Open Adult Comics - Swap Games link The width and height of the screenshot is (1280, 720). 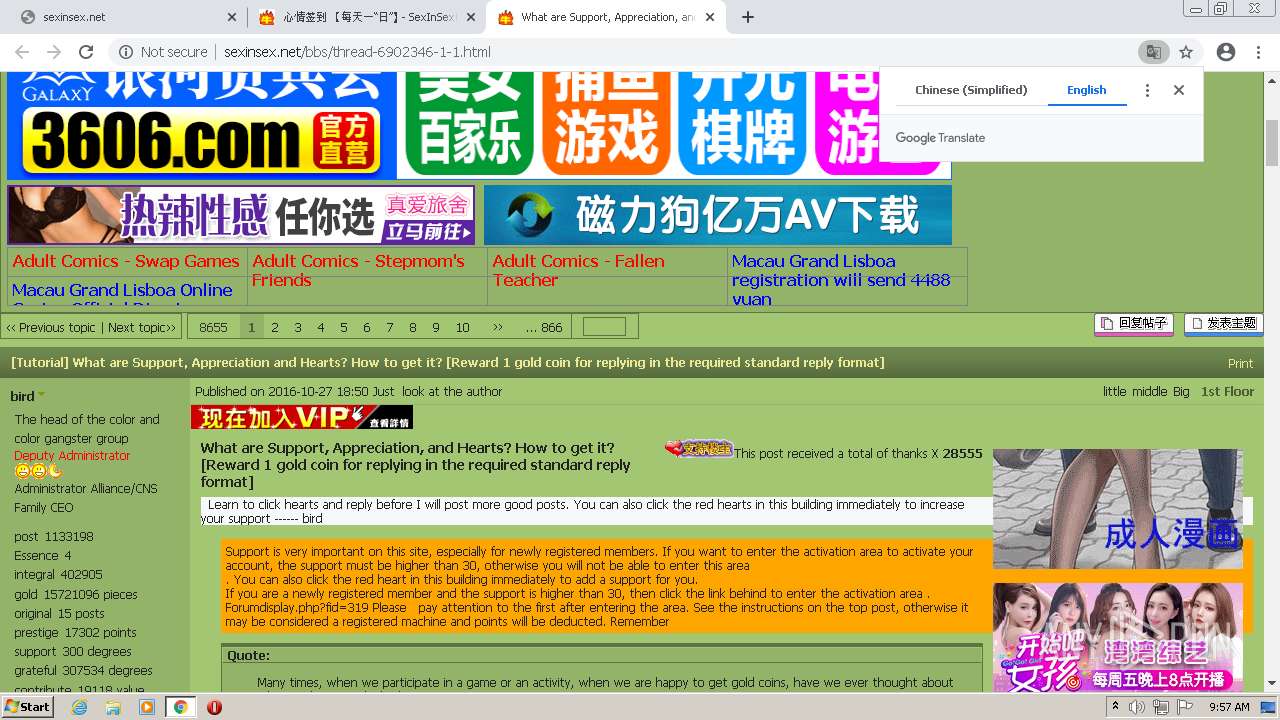(x=126, y=261)
